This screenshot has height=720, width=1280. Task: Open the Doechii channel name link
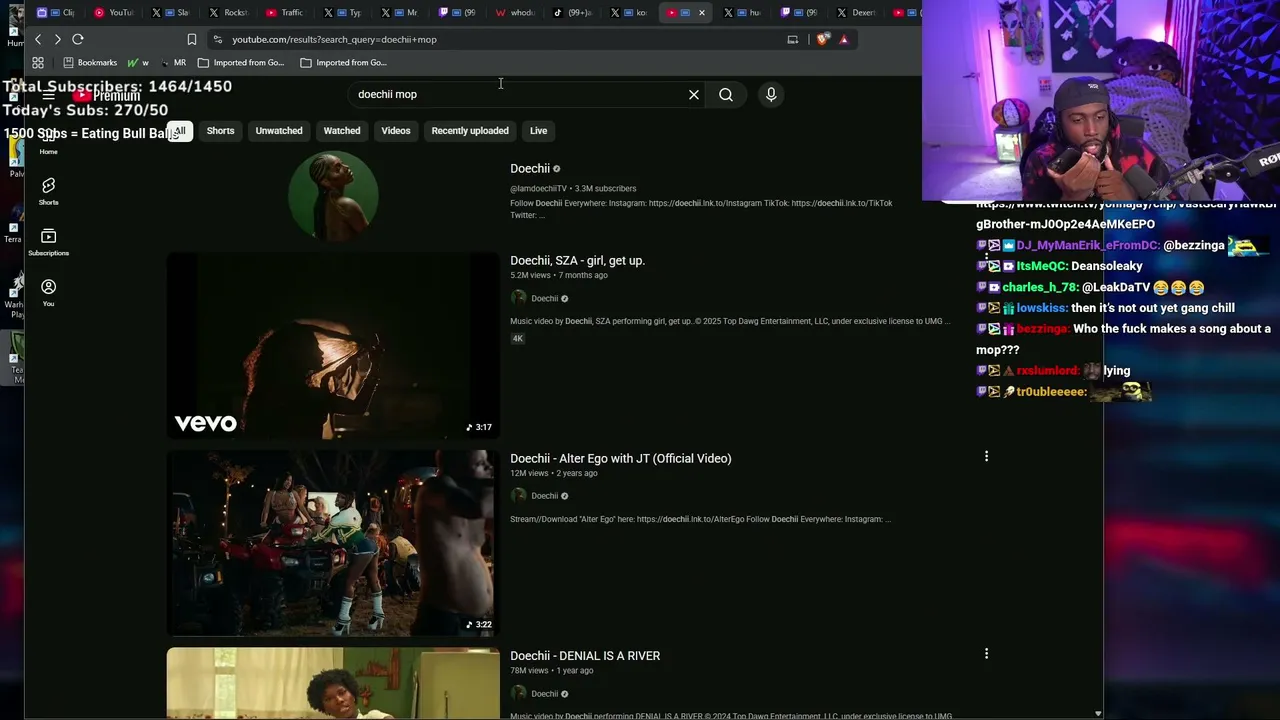[x=530, y=168]
